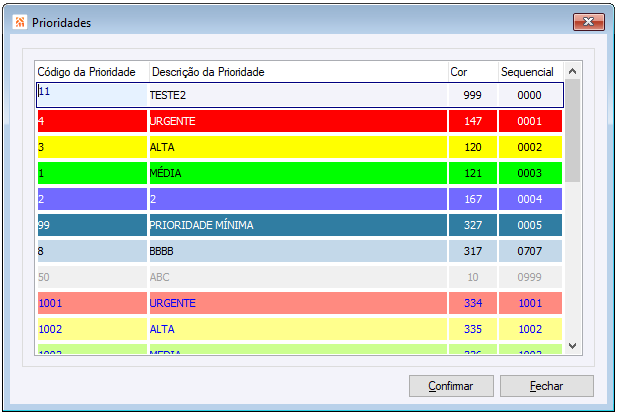Screen dimensions: 618x414
Task: Click sequence 0001 cell
Action: pyautogui.click(x=531, y=121)
